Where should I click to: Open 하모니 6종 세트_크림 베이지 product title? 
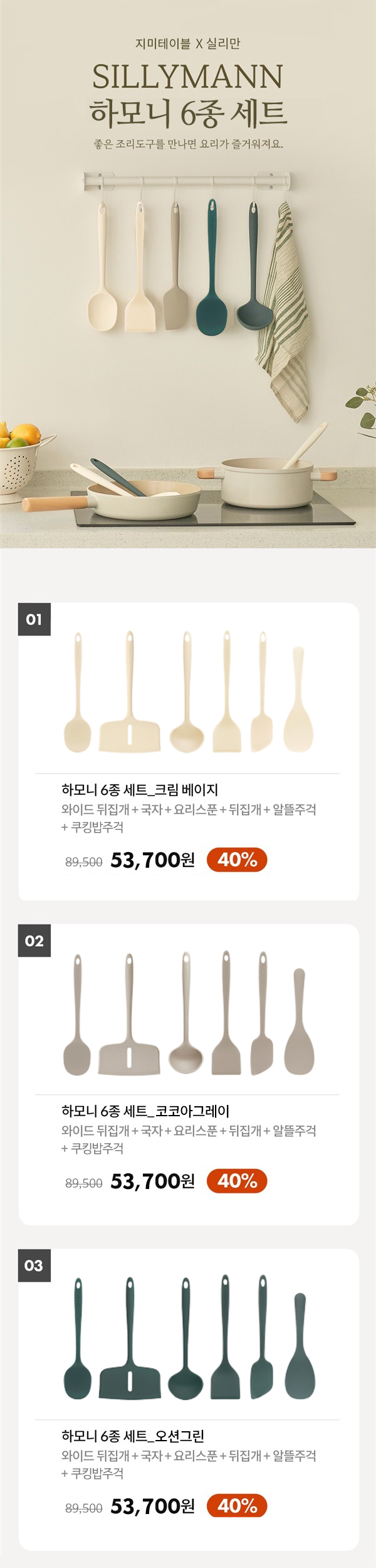pyautogui.click(x=139, y=789)
